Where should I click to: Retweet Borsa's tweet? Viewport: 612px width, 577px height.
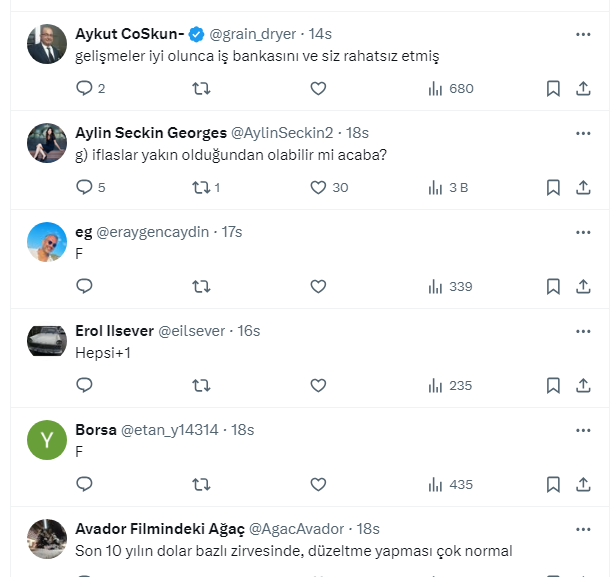(x=201, y=484)
